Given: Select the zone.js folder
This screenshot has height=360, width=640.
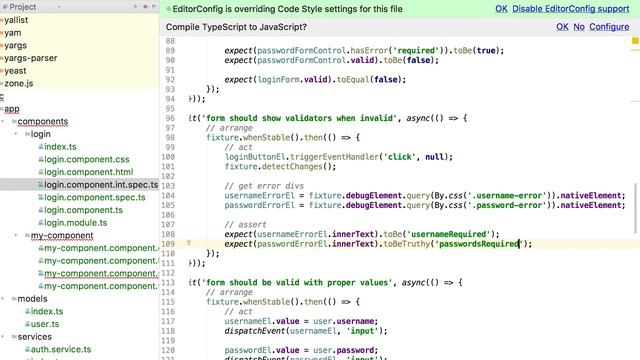Looking at the screenshot, I should click(19, 83).
